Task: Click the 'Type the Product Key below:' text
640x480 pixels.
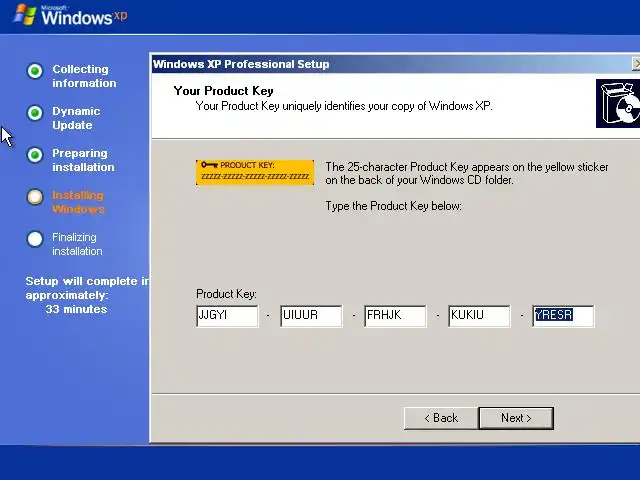Action: point(393,206)
